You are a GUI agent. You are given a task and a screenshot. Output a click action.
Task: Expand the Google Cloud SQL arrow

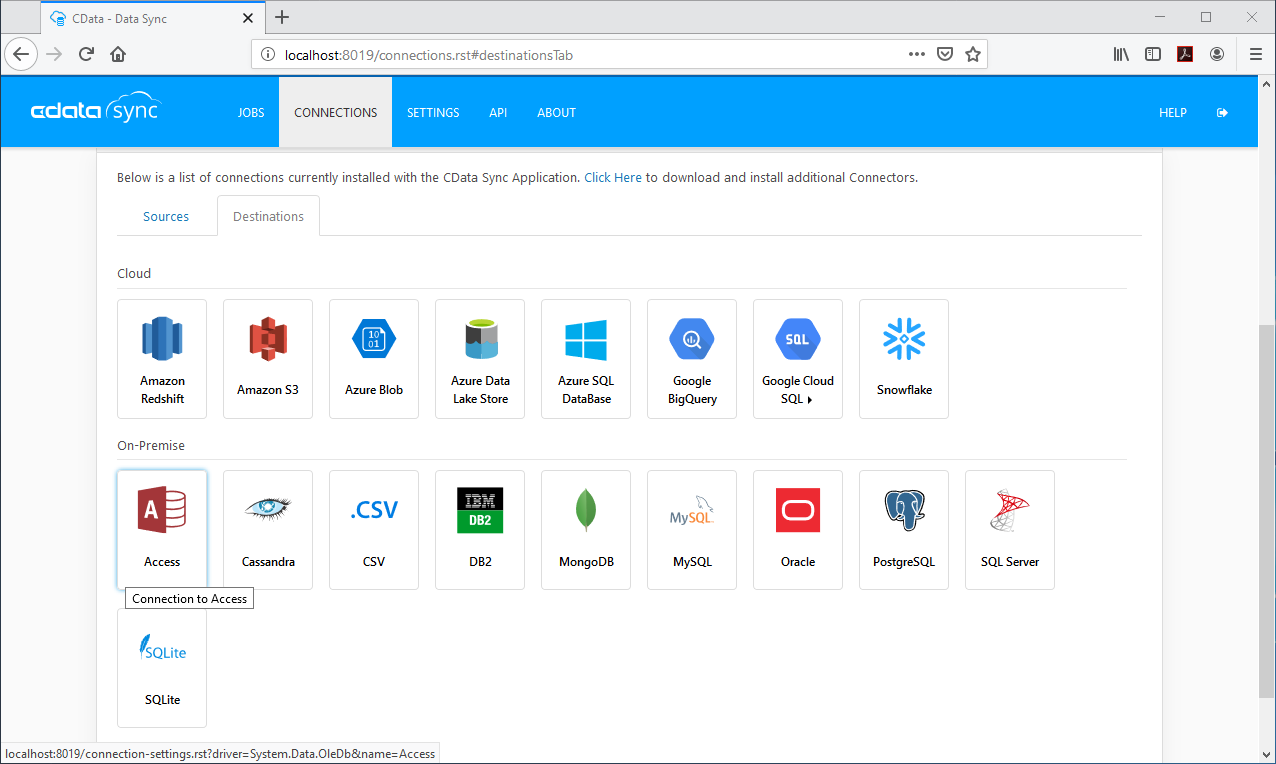tap(810, 400)
